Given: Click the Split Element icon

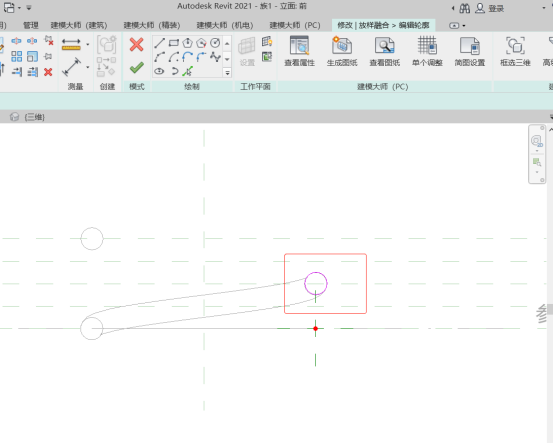Looking at the screenshot, I should tap(16, 41).
